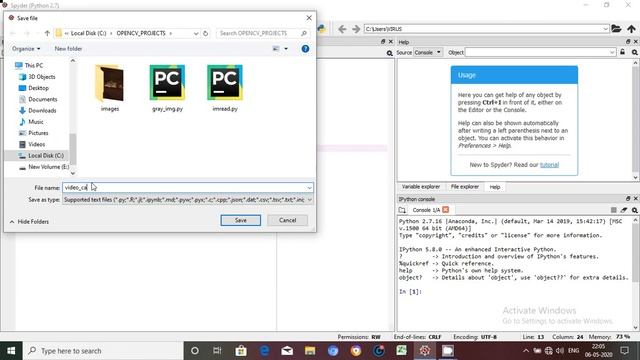Screen dimensions: 640x360
Task: Cancel the Save file dialog
Action: click(x=287, y=220)
